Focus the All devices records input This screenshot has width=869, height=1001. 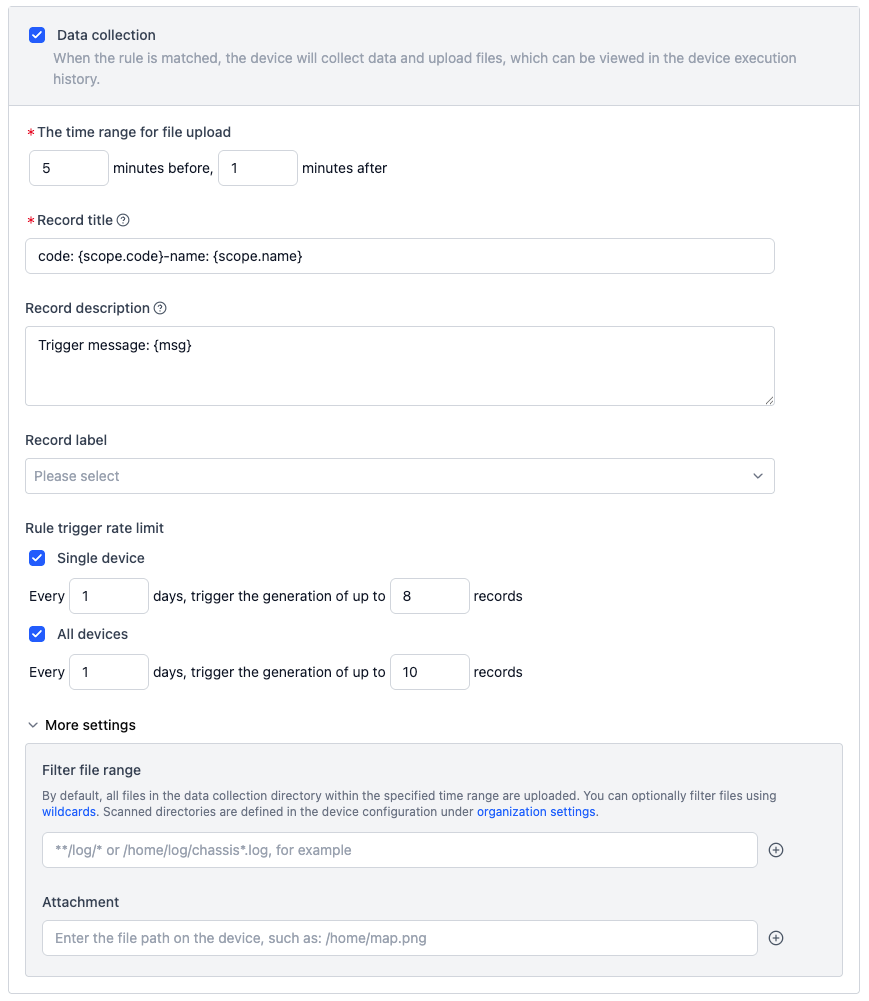pyautogui.click(x=430, y=672)
